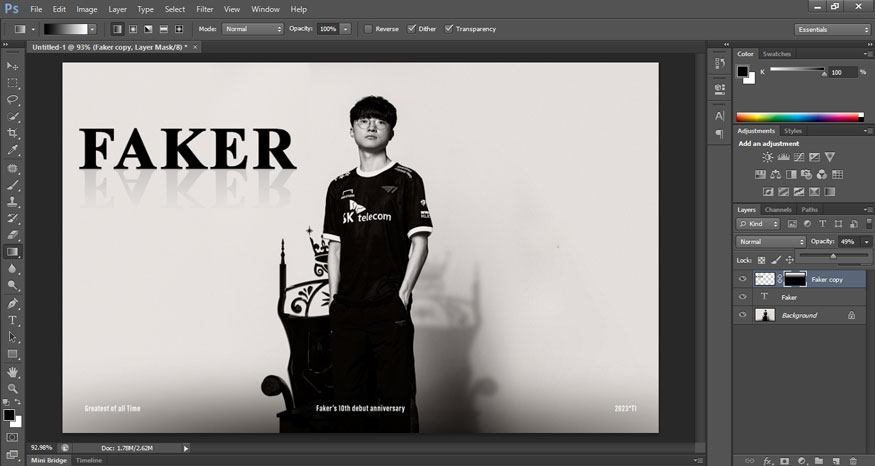
Task: Select the Brush tool
Action: pyautogui.click(x=12, y=185)
